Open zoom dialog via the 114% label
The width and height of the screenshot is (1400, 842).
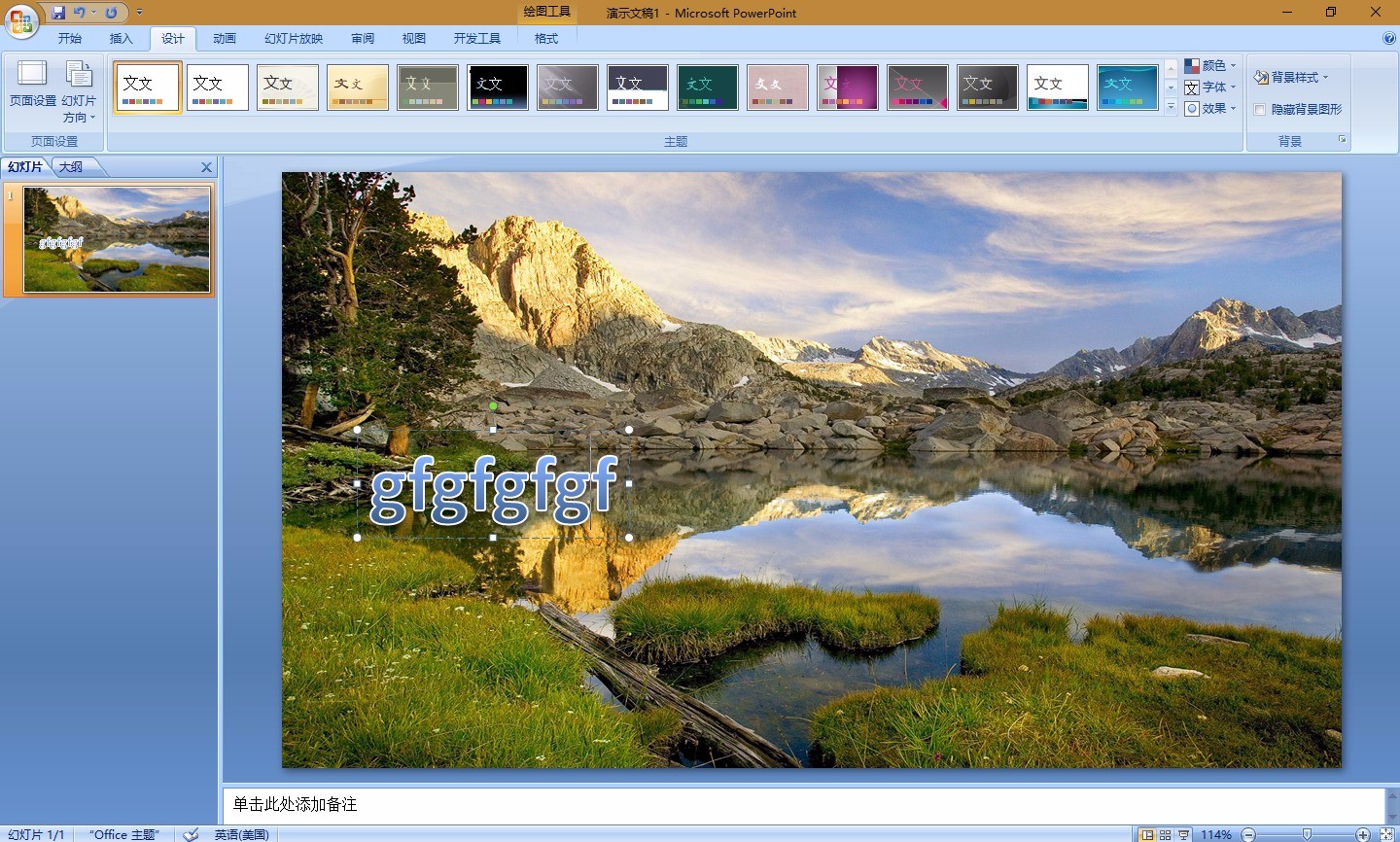coord(1216,834)
